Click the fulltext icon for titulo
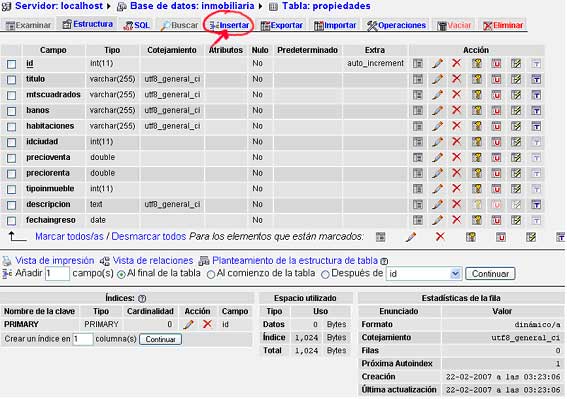The width and height of the screenshot is (567, 399). coord(536,79)
